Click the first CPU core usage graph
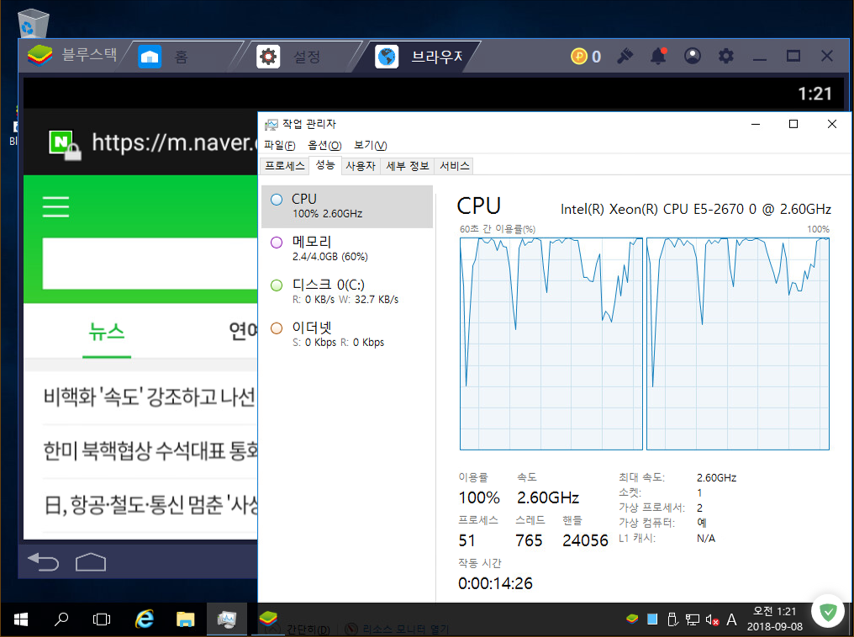The width and height of the screenshot is (854, 637). pyautogui.click(x=551, y=344)
